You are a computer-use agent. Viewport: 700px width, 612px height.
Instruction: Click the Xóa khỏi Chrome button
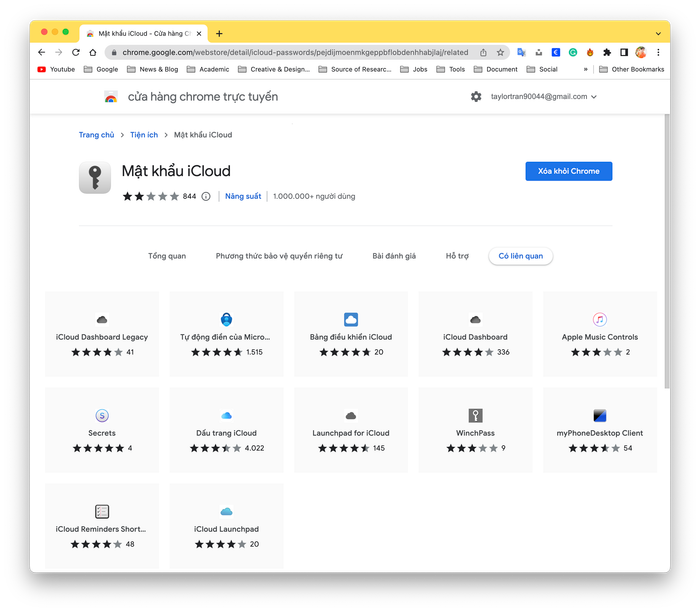[x=568, y=171]
